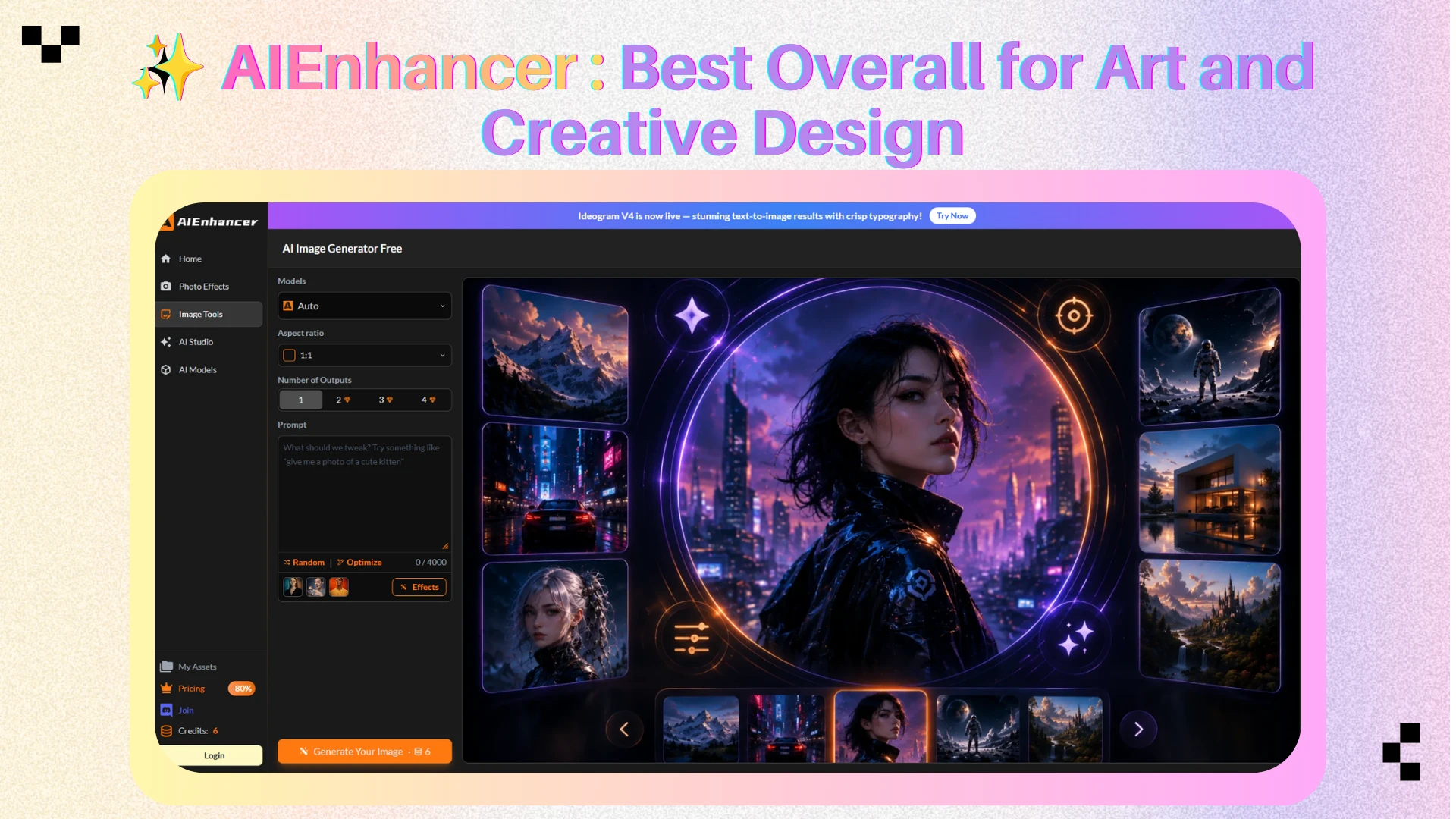The image size is (1456, 819).
Task: Click the sliders adjustment icon in hero
Action: 692,639
